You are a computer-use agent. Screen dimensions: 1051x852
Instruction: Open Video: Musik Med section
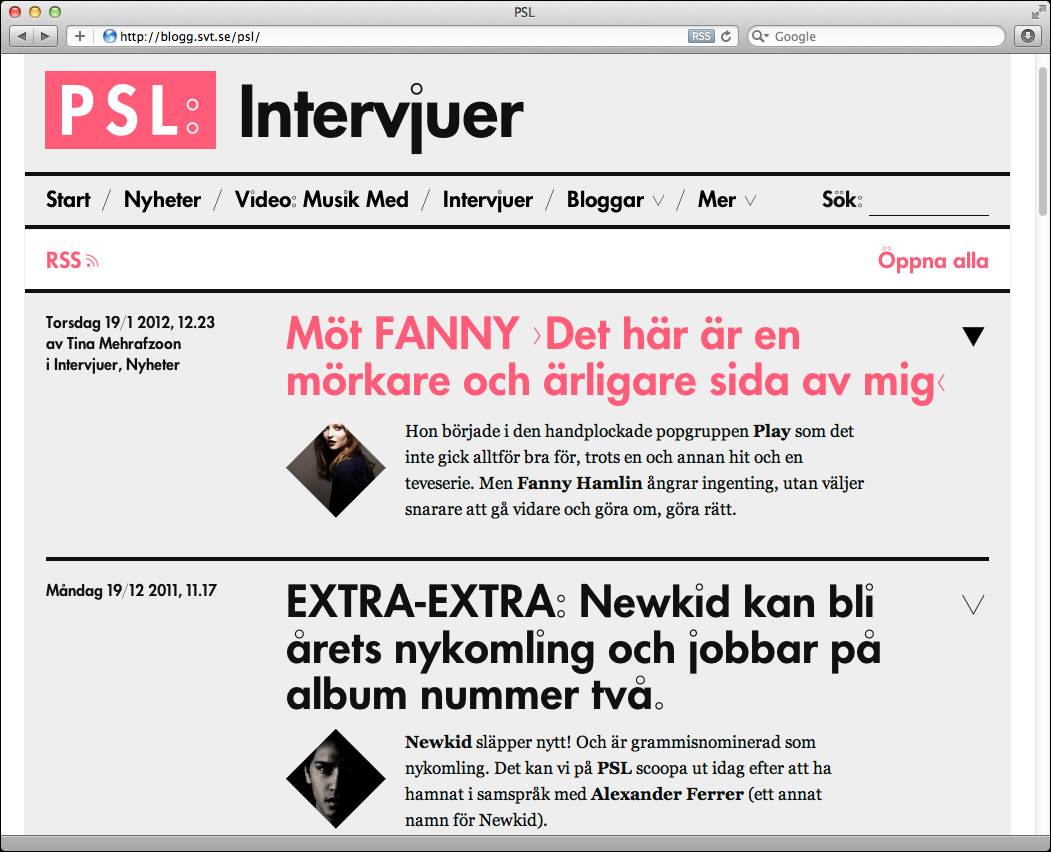pos(321,200)
